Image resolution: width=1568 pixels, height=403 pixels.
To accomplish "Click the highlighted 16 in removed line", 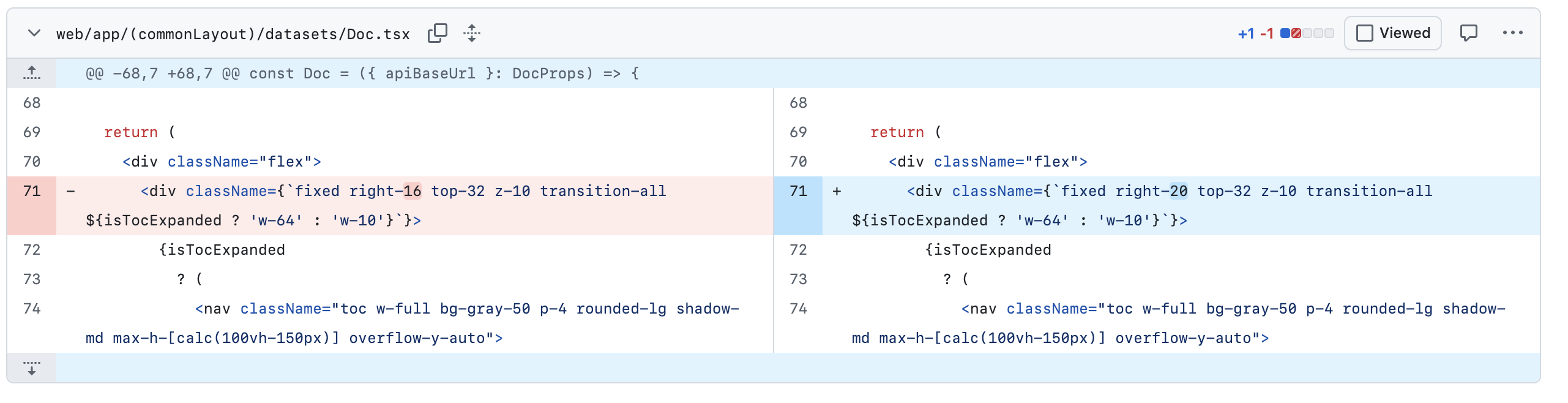I will [412, 191].
